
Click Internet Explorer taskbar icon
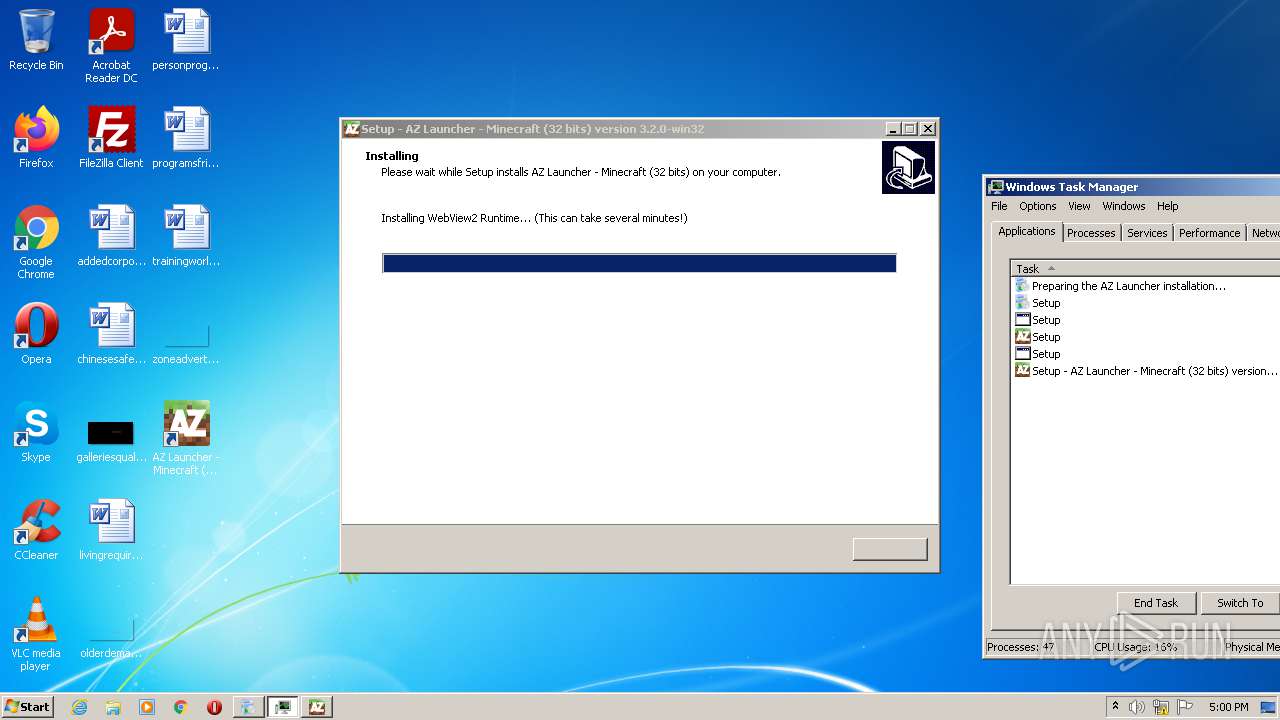[79, 707]
